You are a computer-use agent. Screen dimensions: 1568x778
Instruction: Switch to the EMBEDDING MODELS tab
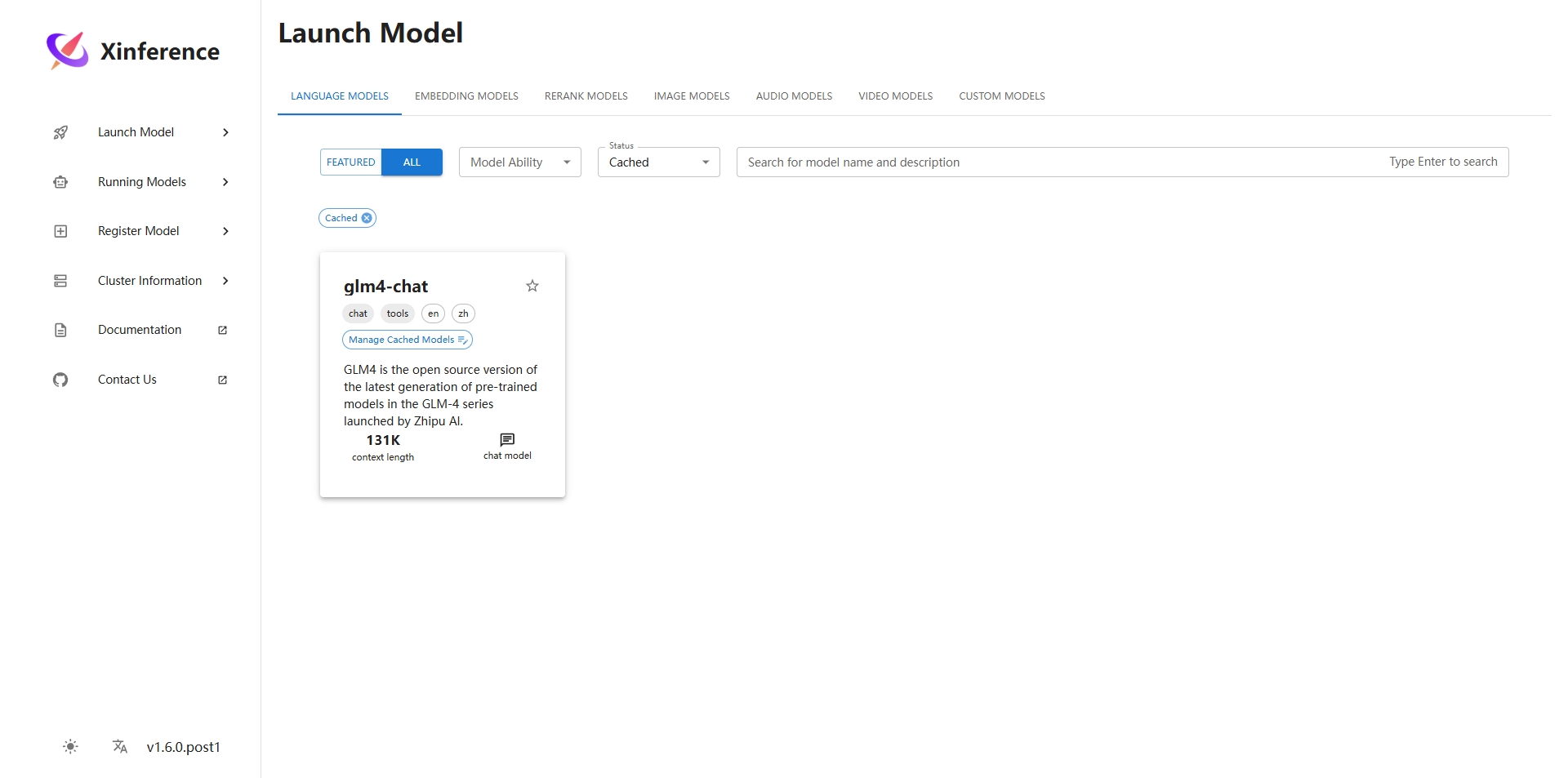[x=466, y=96]
